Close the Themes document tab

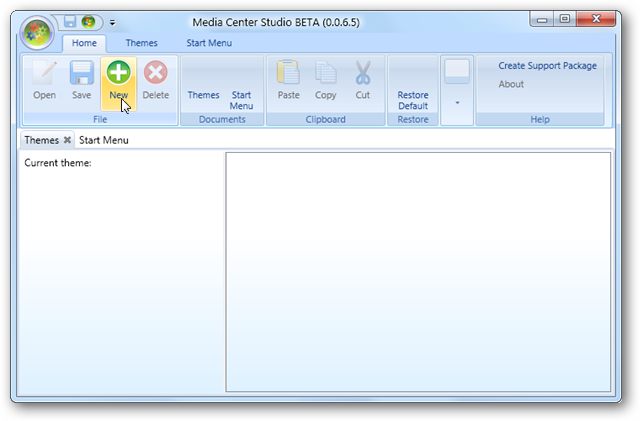67,140
